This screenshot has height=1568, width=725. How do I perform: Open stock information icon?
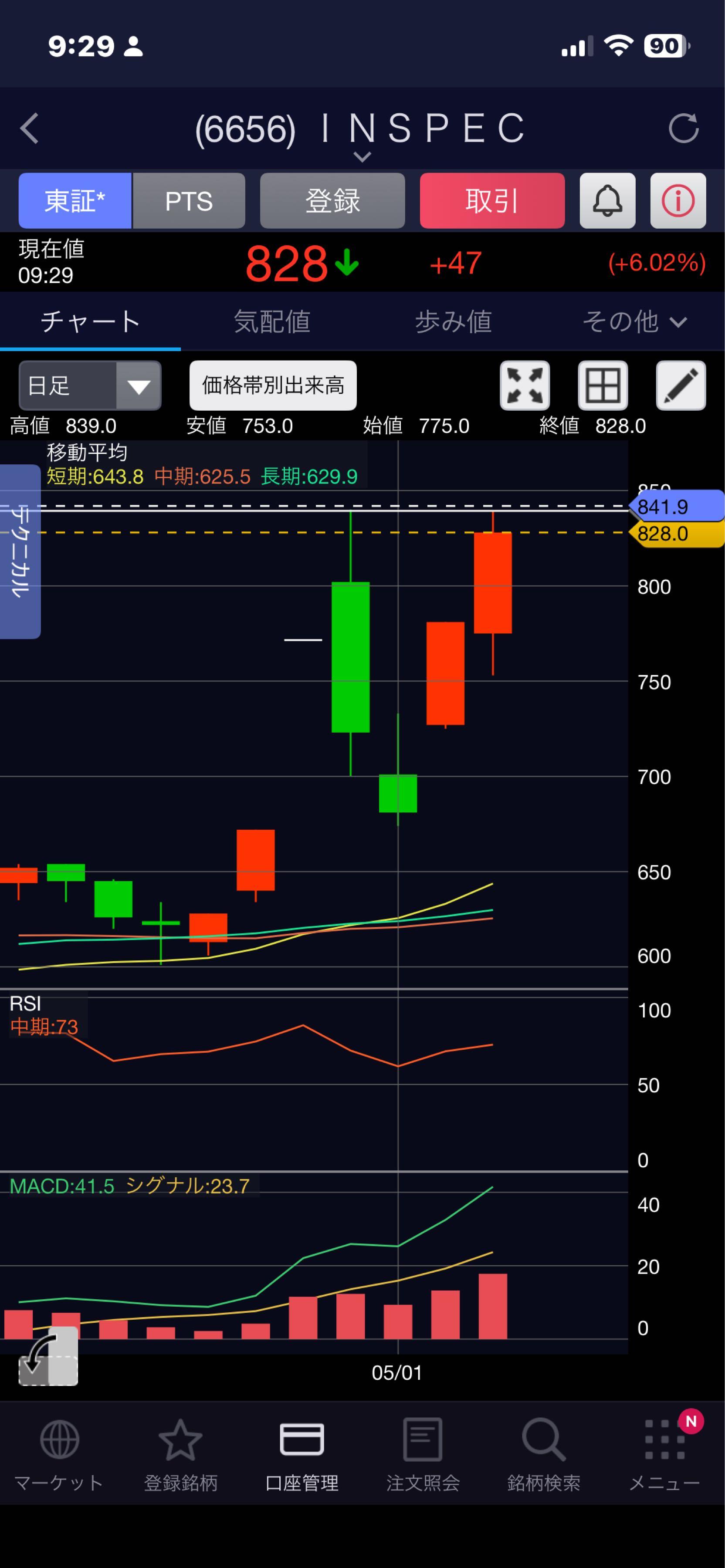678,201
